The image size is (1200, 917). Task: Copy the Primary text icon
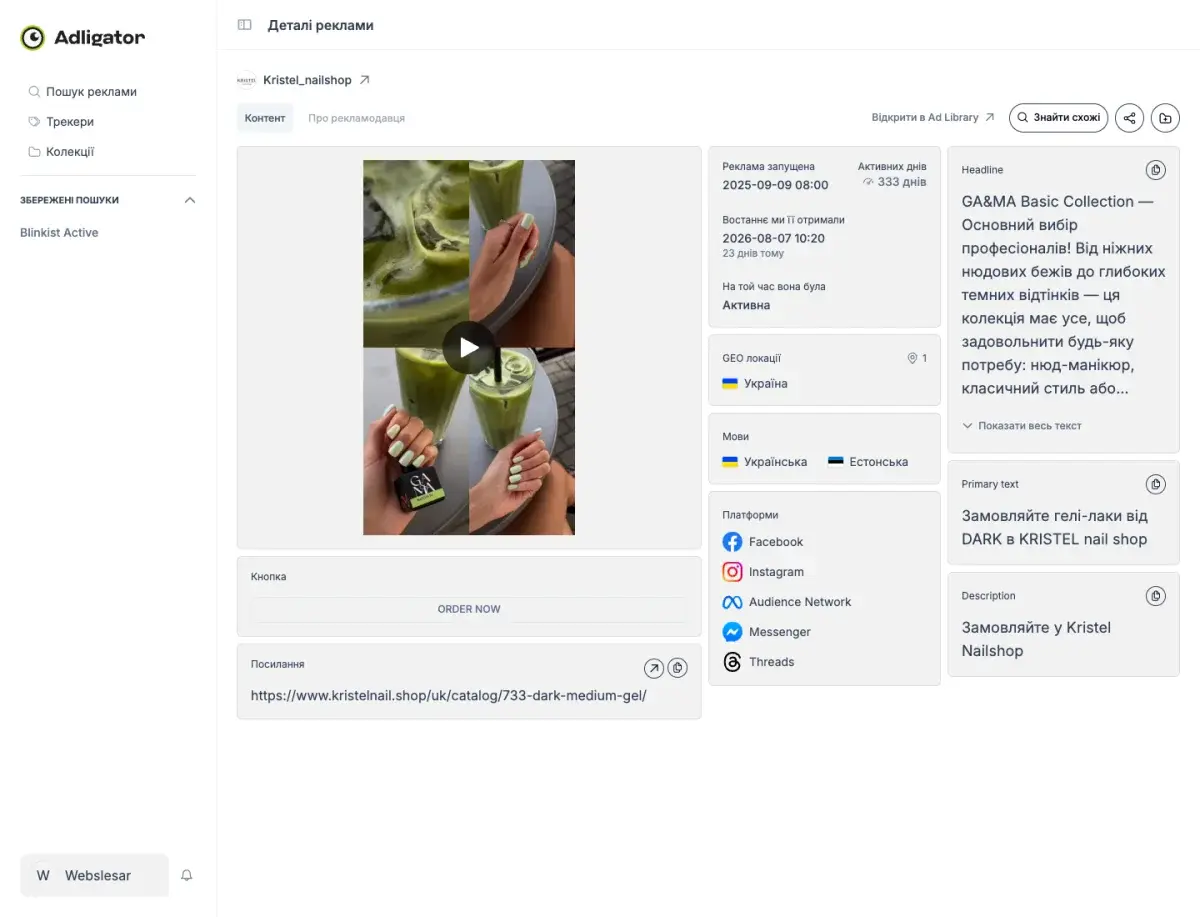[1155, 484]
